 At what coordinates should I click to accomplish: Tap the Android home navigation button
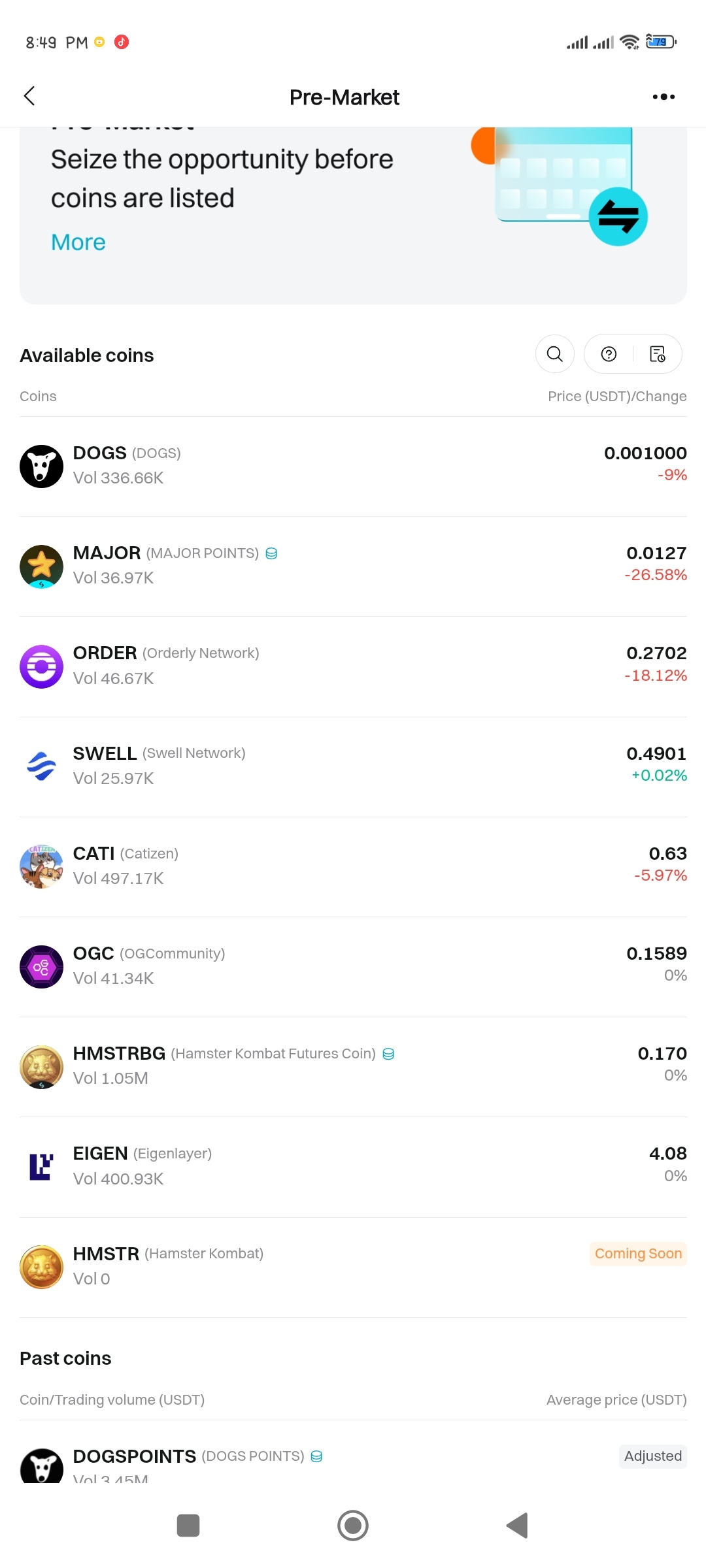coord(353,1526)
